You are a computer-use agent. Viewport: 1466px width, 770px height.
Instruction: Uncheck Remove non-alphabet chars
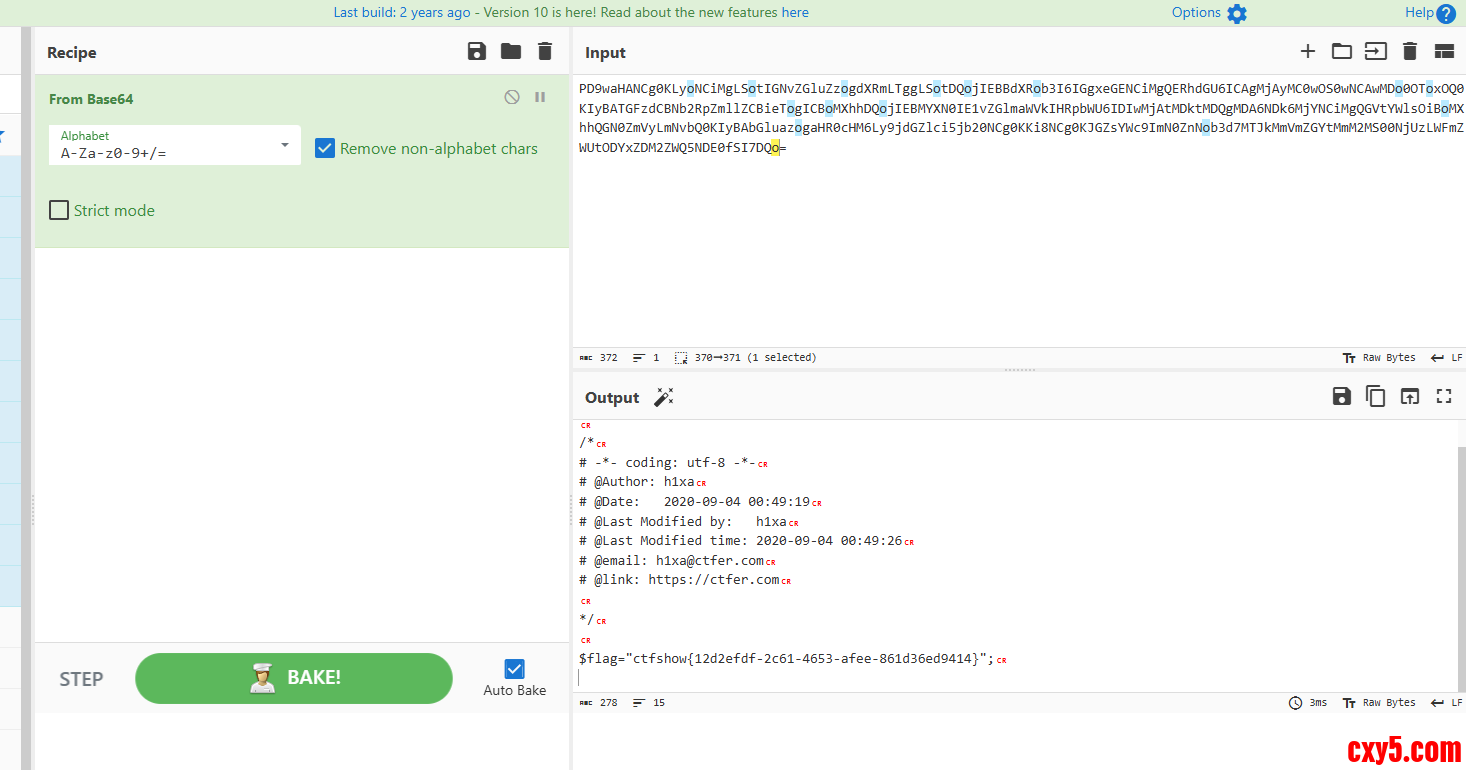coord(325,148)
